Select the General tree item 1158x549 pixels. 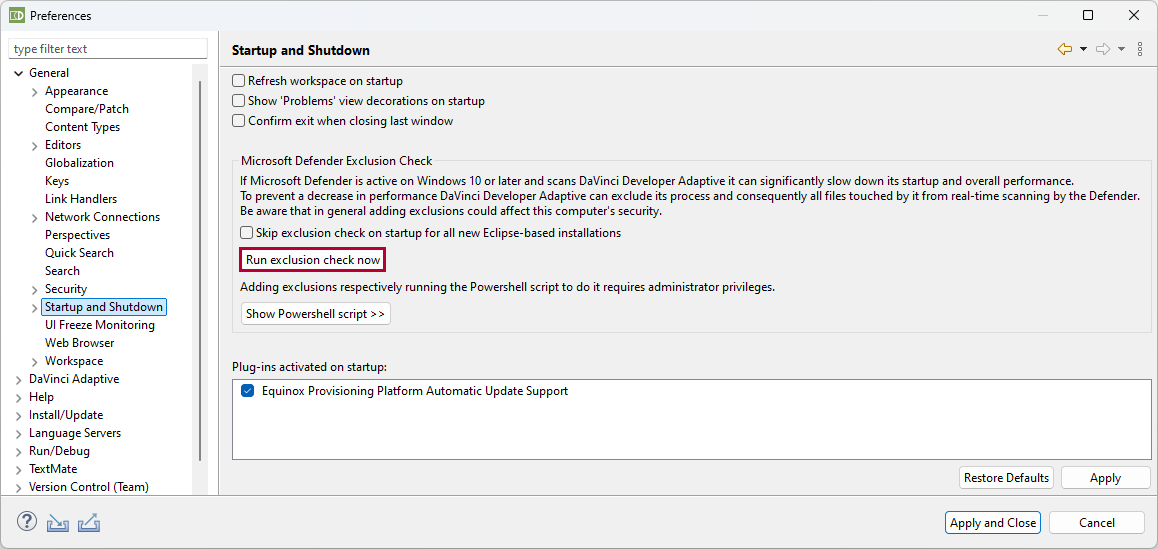49,72
